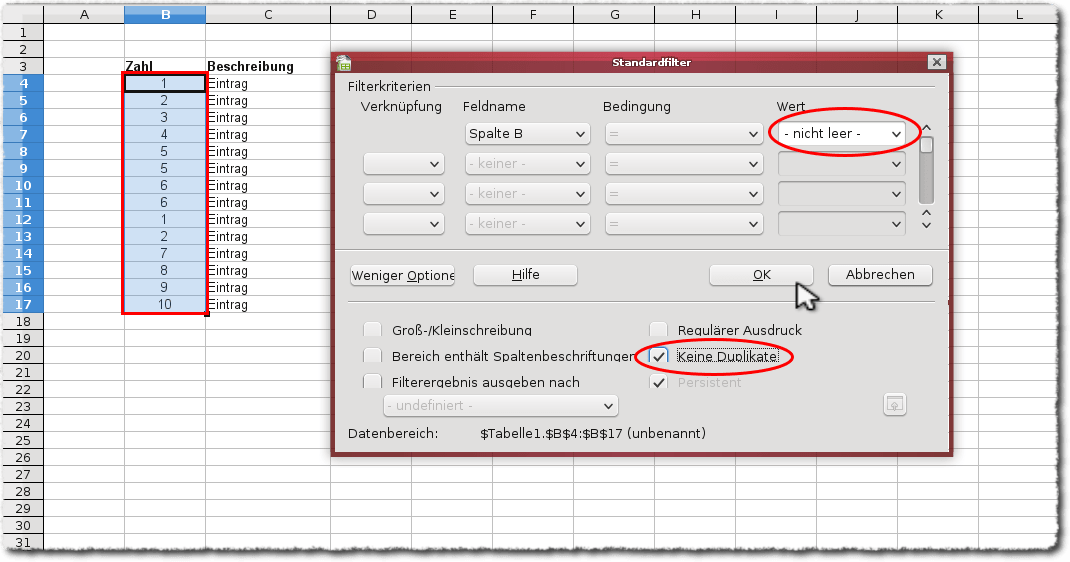
Task: Select cell B6 containing 3
Action: (x=165, y=117)
